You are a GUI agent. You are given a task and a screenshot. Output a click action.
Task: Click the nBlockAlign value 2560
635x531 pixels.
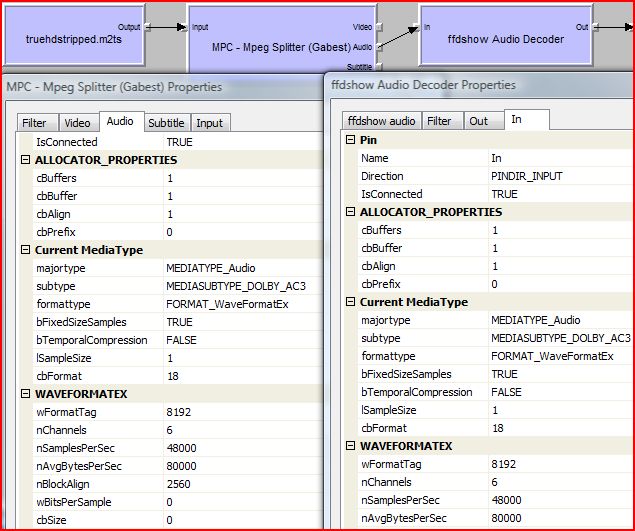pyautogui.click(x=179, y=484)
